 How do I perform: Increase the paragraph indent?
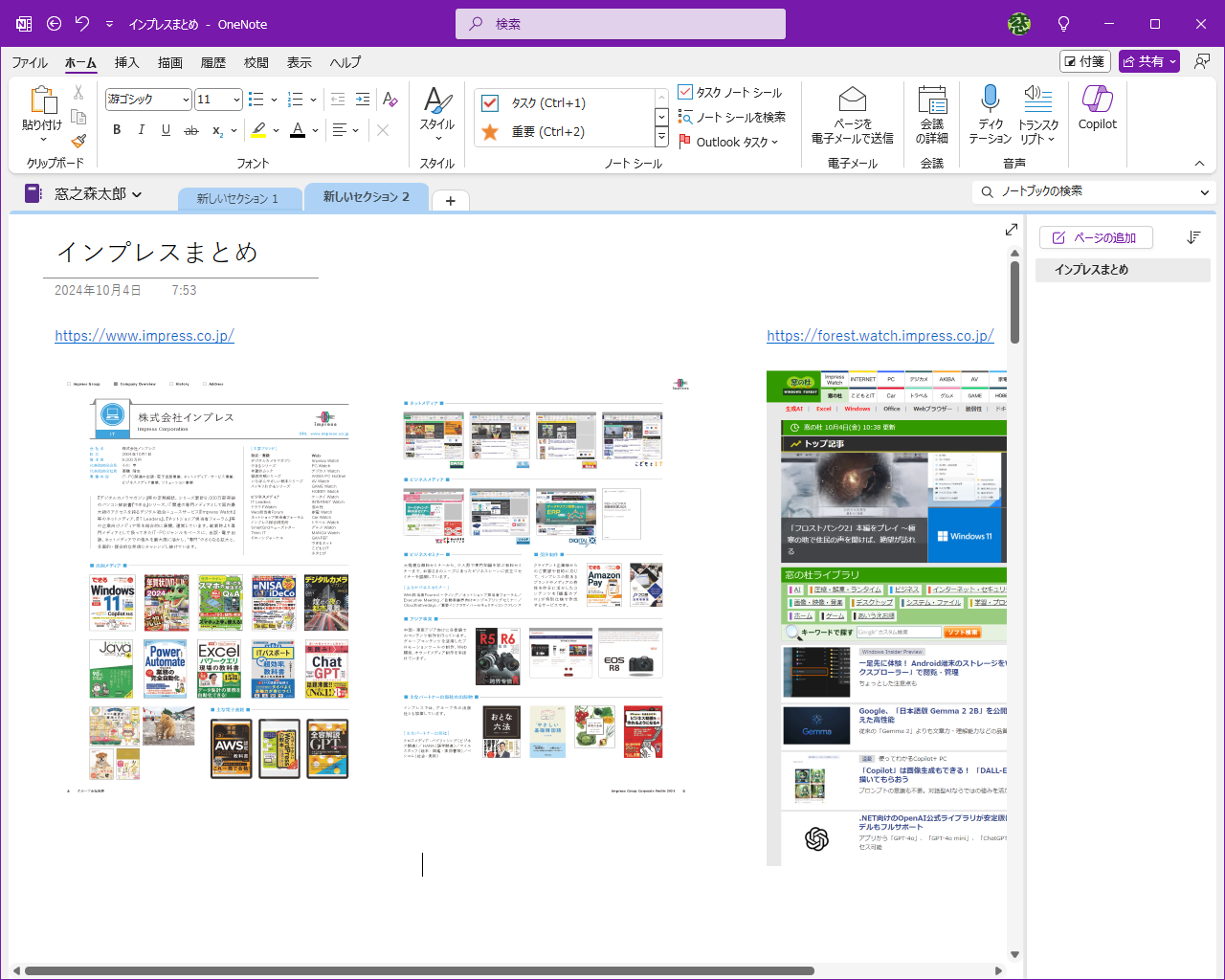pyautogui.click(x=363, y=100)
